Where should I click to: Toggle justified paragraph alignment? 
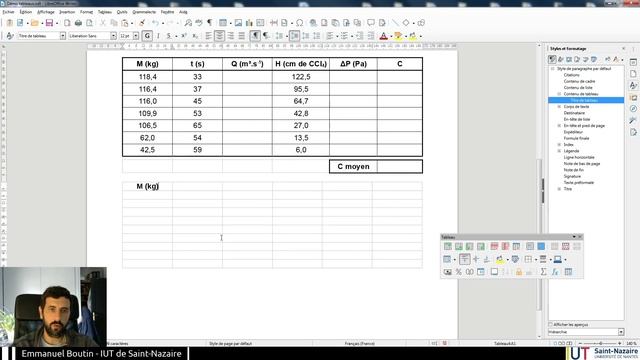click(242, 36)
